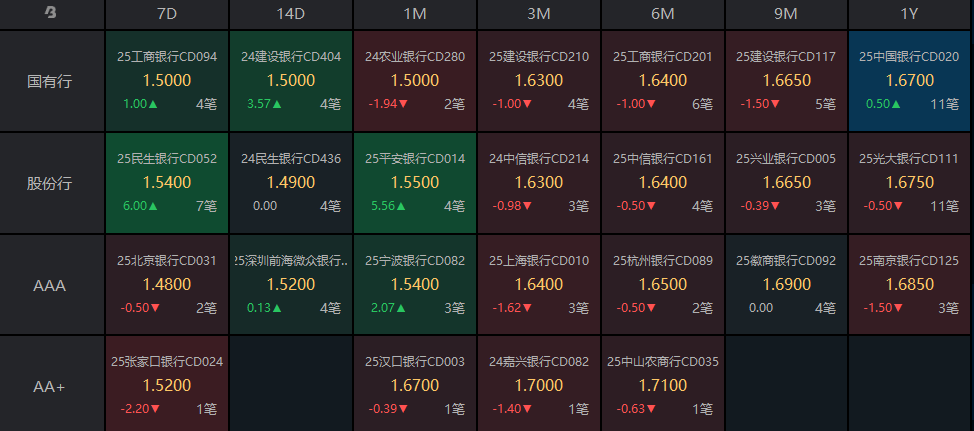
Task: Select the 25平安银行CD014 quote cell
Action: pyautogui.click(x=415, y=183)
